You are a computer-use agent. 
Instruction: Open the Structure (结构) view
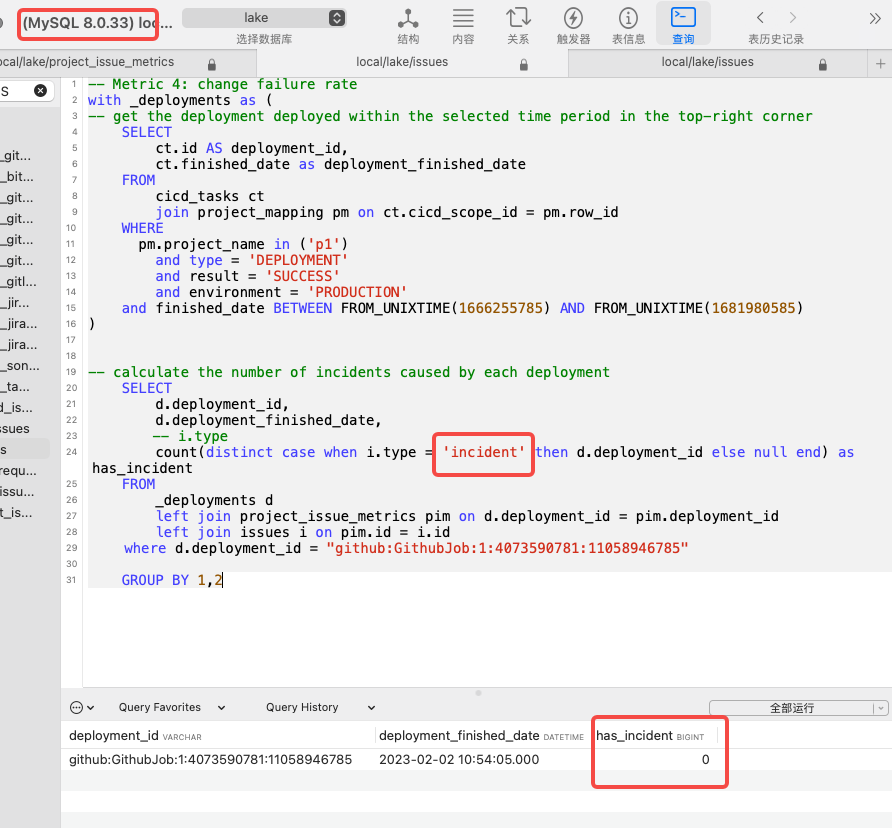(x=408, y=24)
